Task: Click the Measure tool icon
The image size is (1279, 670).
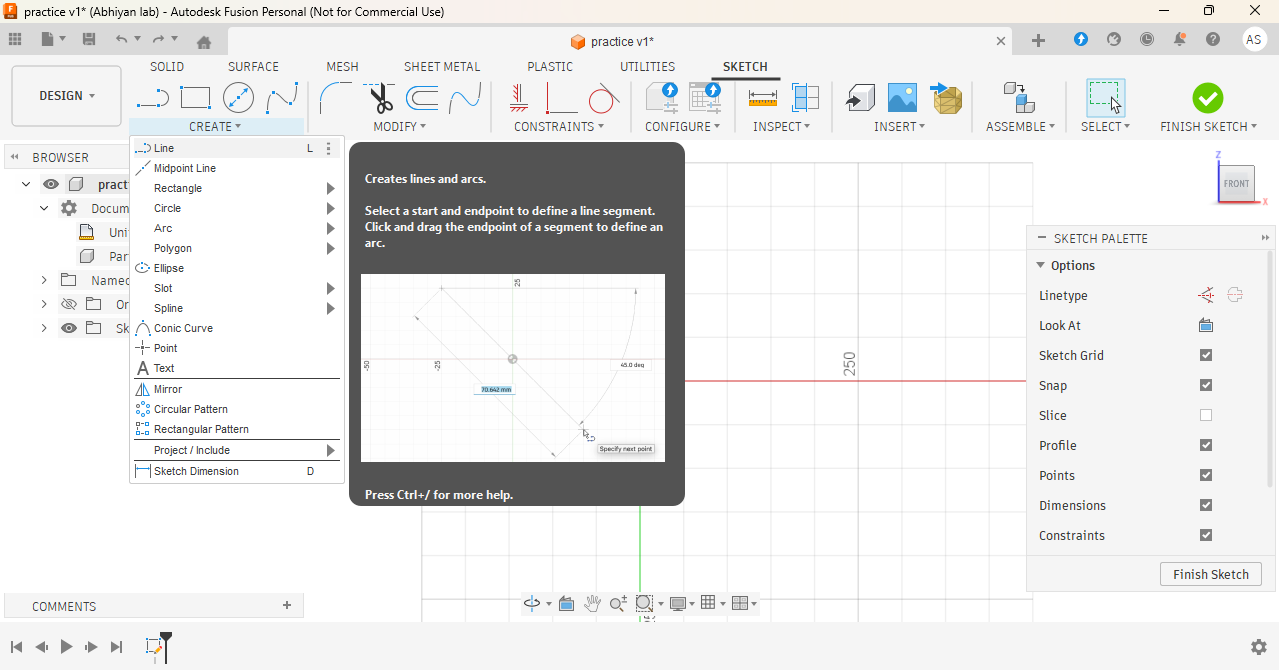Action: tap(763, 98)
